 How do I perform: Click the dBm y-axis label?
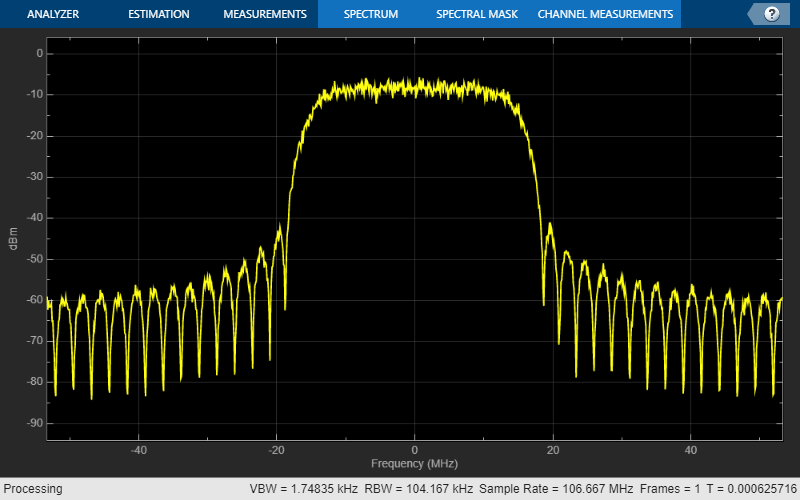click(13, 238)
